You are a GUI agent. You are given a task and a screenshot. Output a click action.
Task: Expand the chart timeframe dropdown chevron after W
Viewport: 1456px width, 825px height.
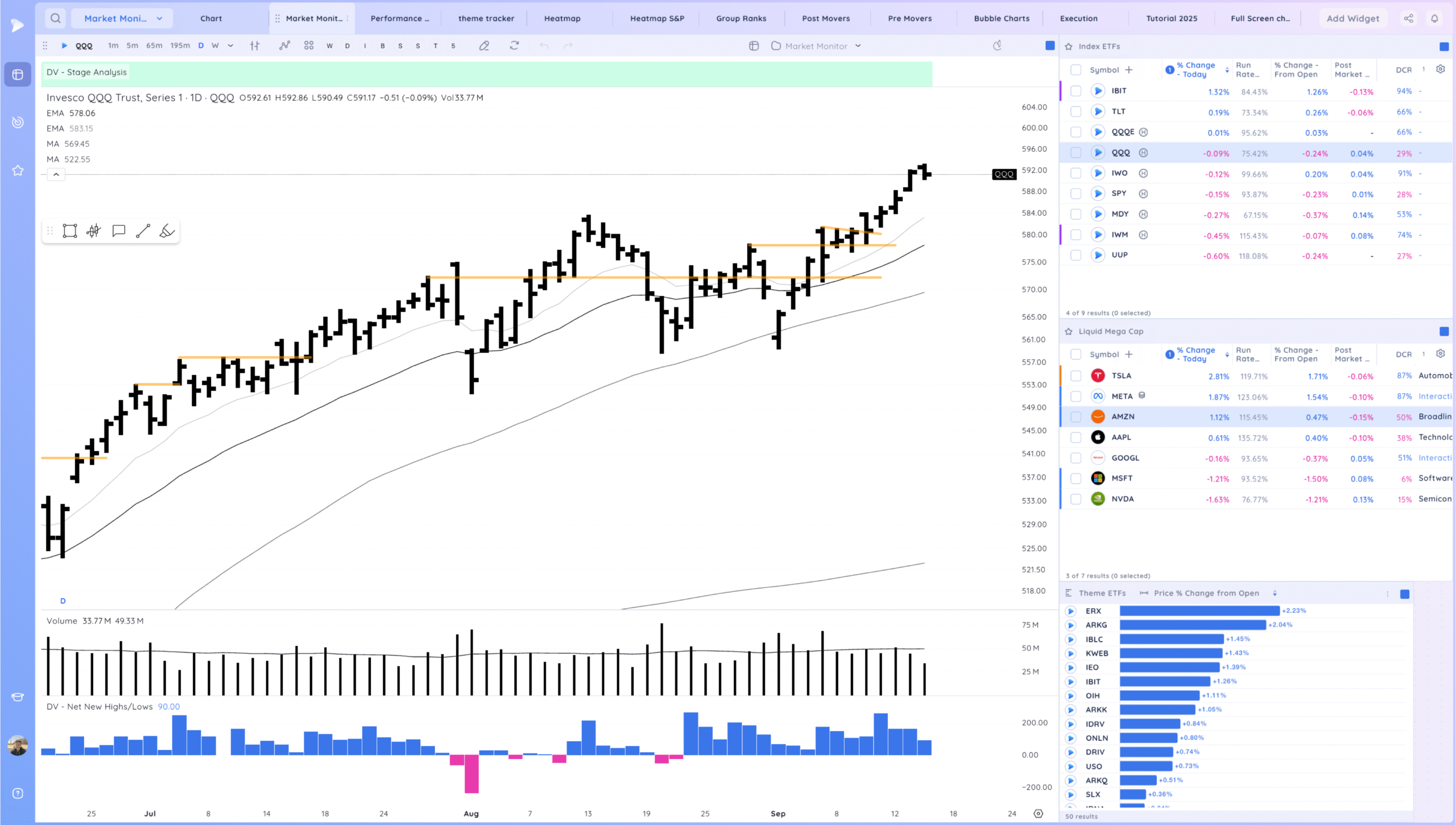(x=230, y=46)
